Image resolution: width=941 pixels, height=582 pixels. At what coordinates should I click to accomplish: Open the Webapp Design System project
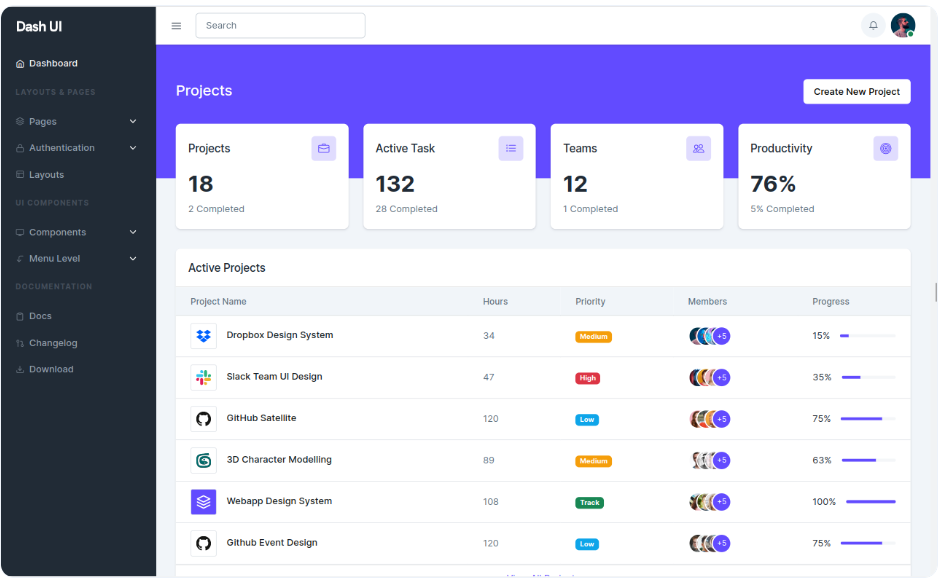tap(279, 501)
